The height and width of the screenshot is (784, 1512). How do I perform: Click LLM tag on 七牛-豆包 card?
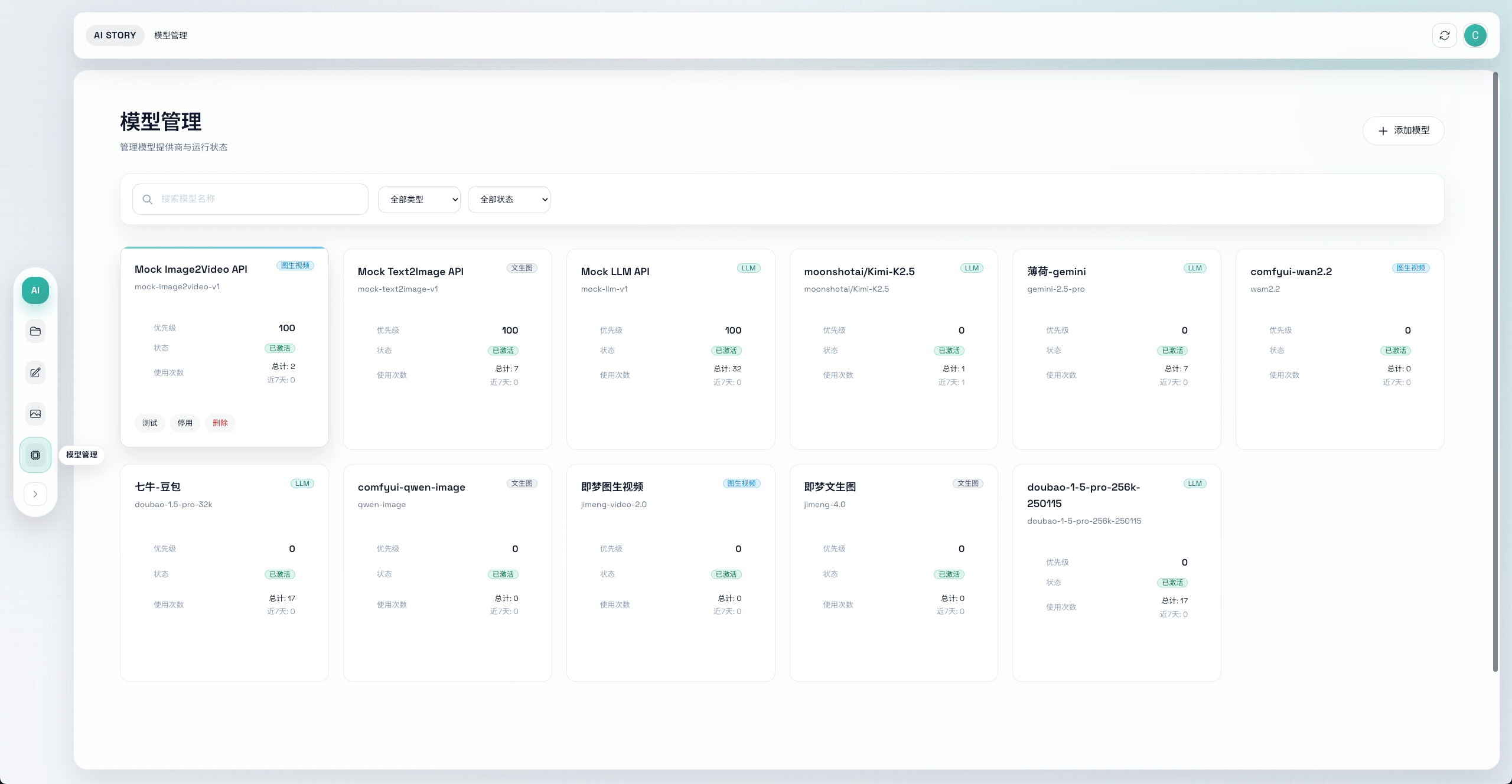302,484
